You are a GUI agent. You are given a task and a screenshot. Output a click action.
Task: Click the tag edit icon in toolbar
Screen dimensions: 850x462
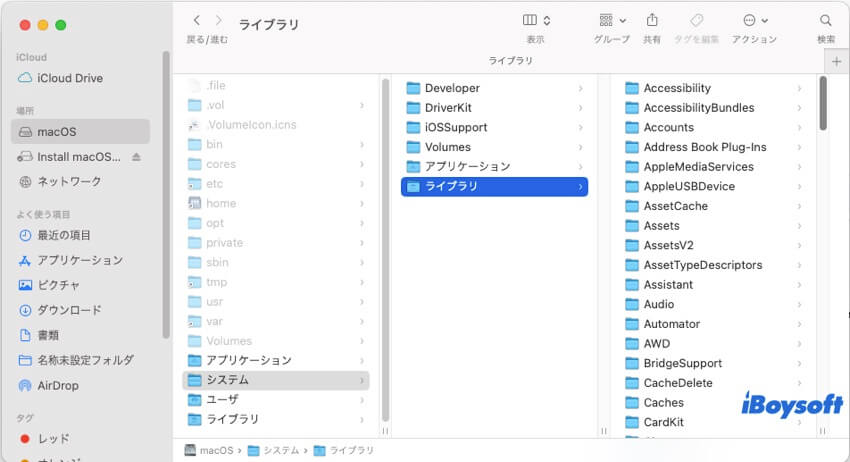pyautogui.click(x=697, y=21)
